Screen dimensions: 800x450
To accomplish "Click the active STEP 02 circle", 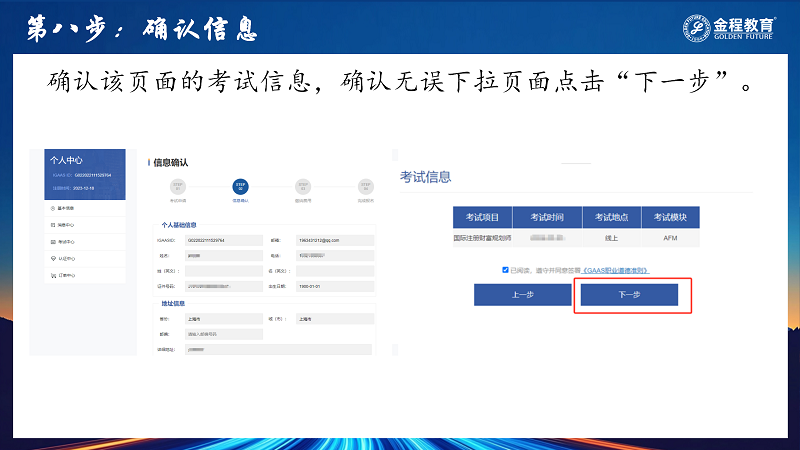I will point(240,187).
